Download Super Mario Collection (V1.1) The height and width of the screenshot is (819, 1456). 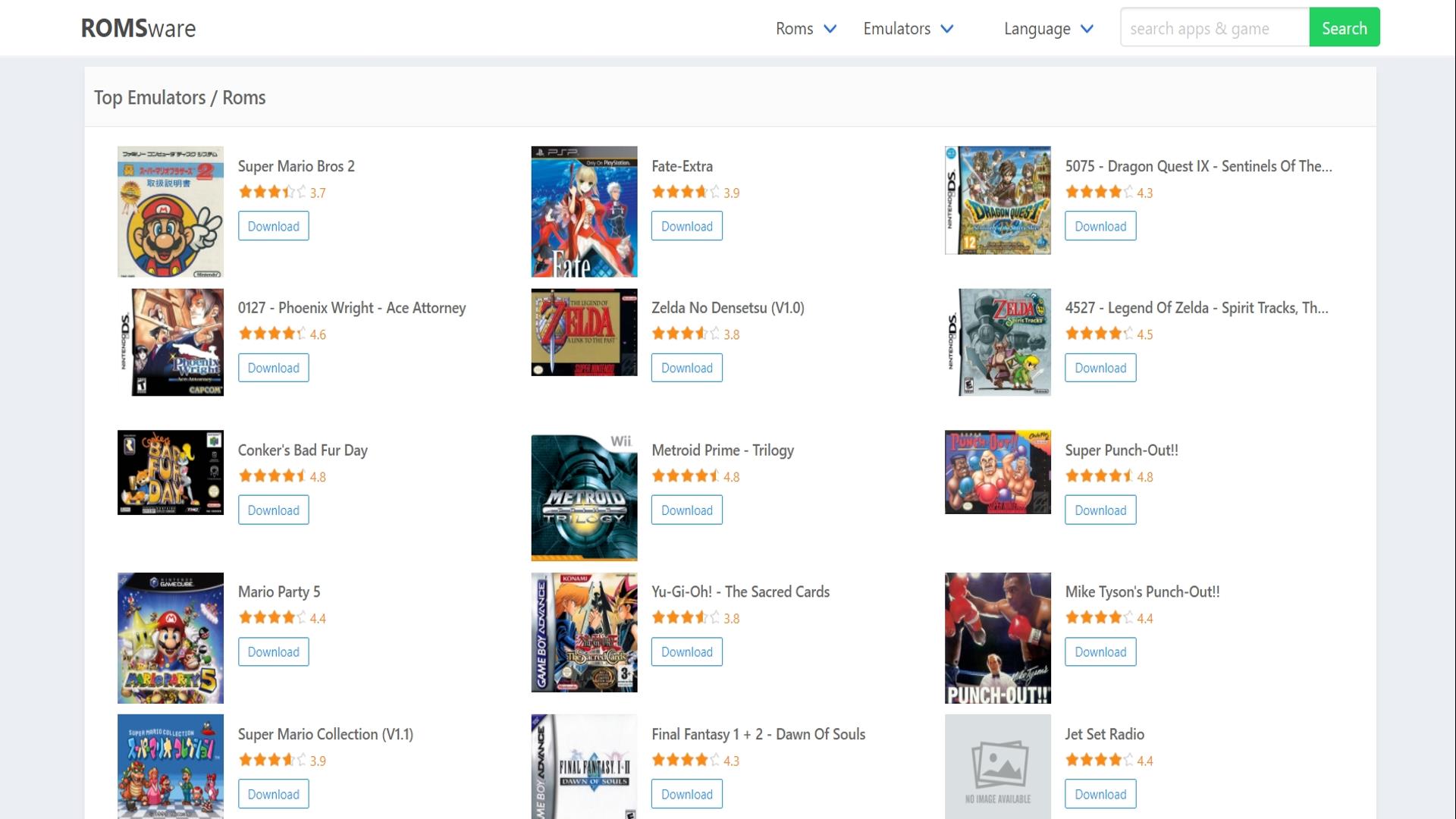point(273,794)
